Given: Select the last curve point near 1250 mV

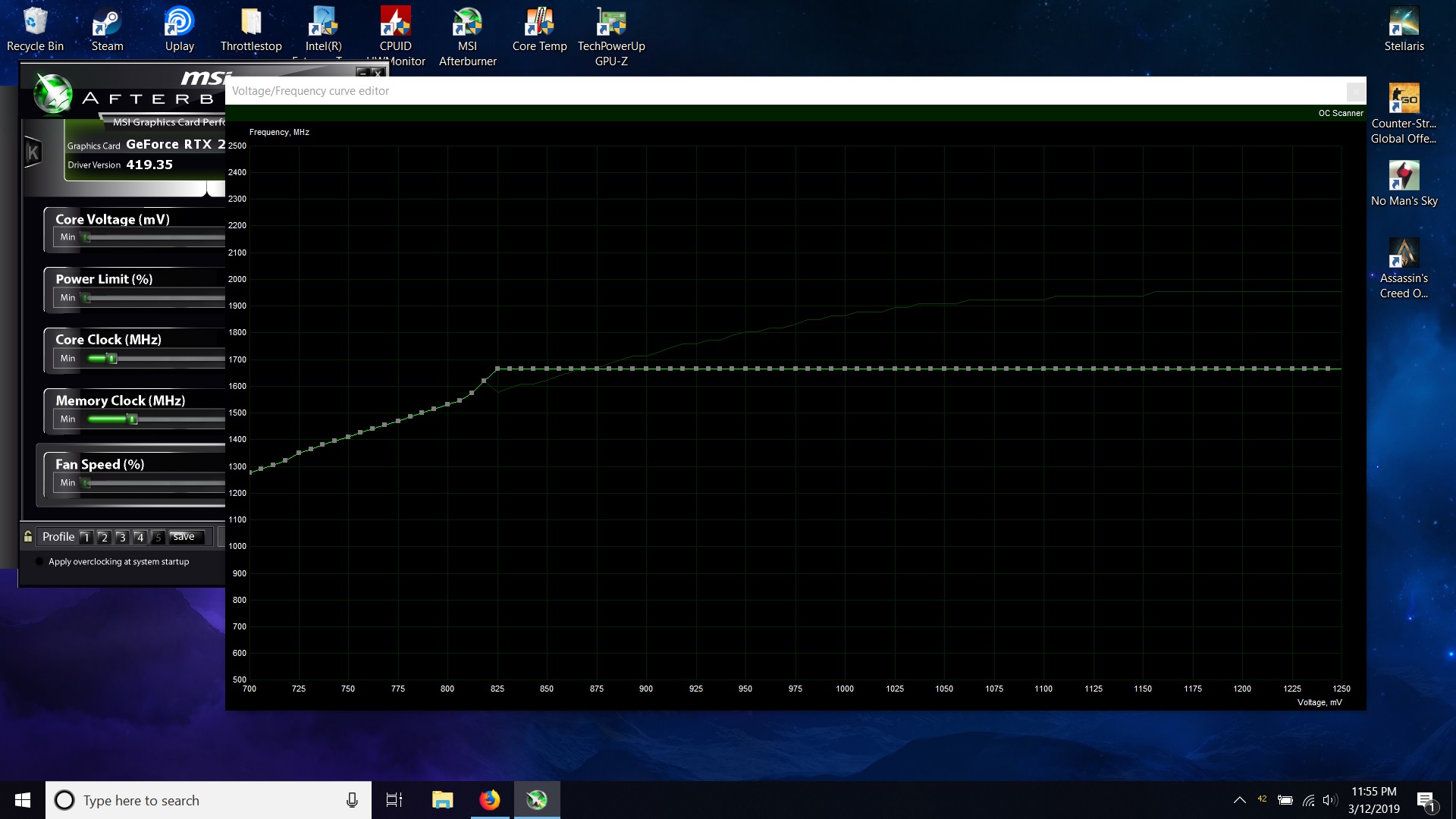Looking at the screenshot, I should click(1328, 369).
